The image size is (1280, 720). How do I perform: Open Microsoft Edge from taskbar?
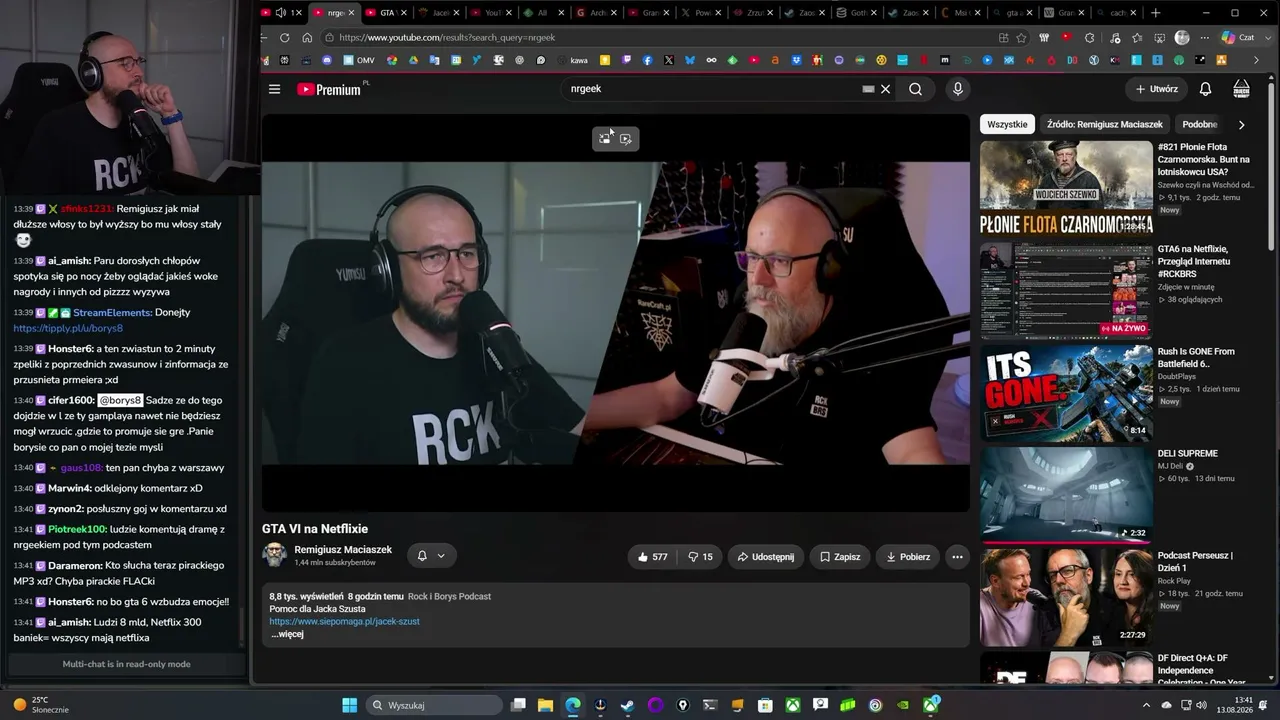click(573, 705)
